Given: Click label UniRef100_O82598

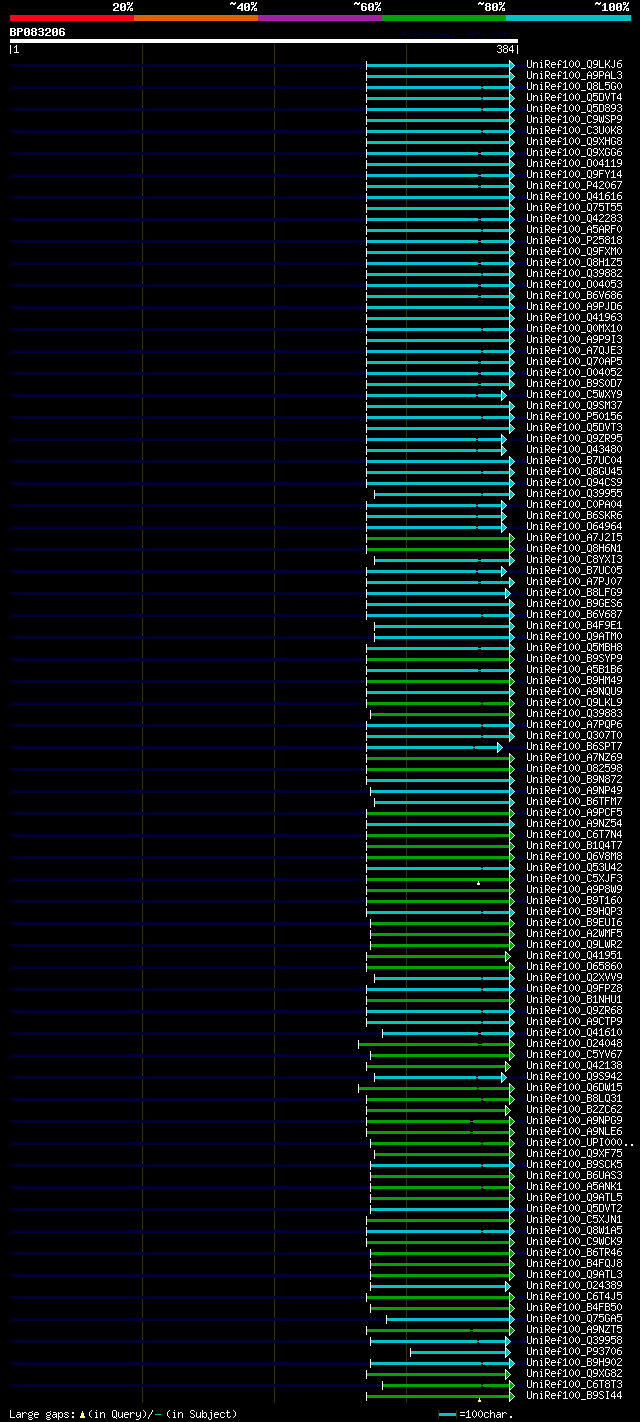Looking at the screenshot, I should (574, 768).
